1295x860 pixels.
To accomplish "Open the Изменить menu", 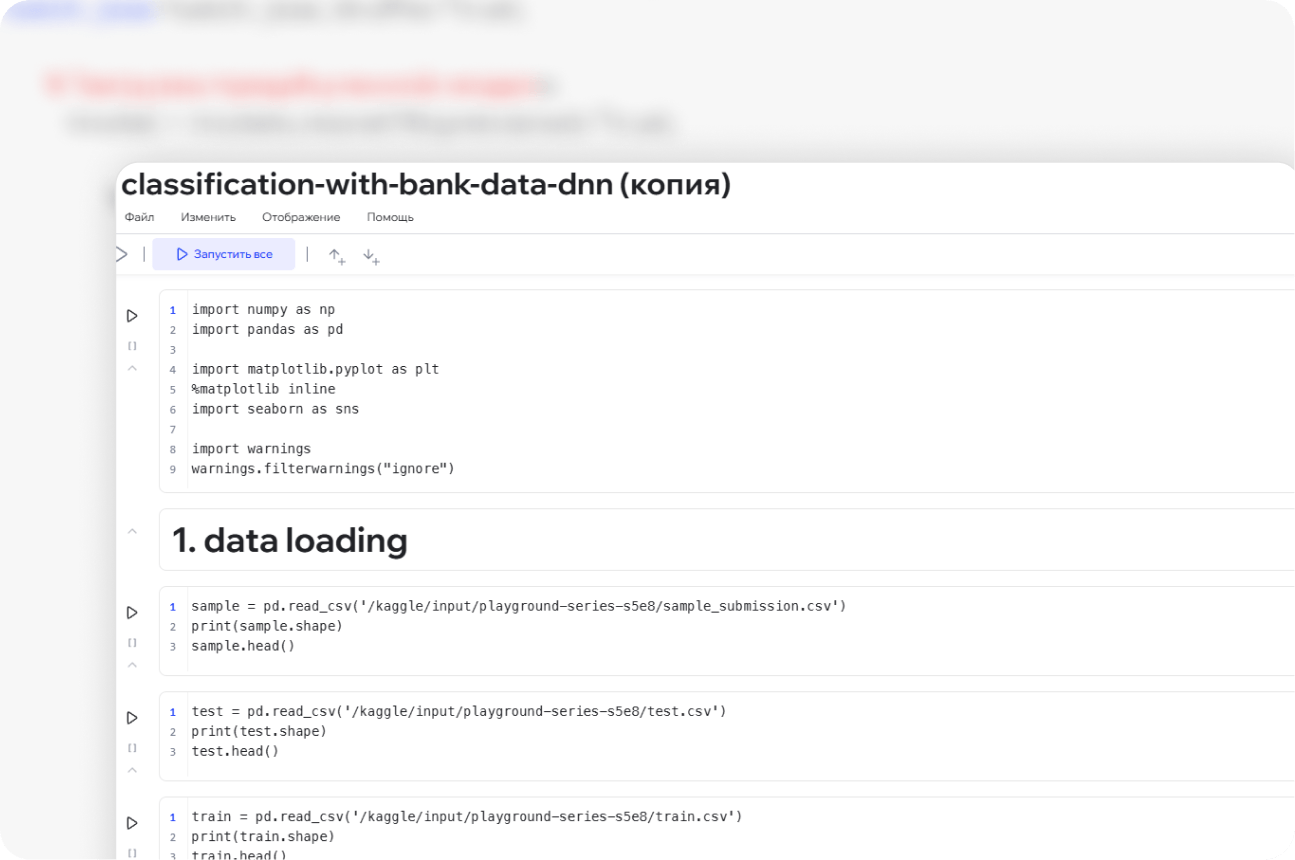I will [x=208, y=217].
